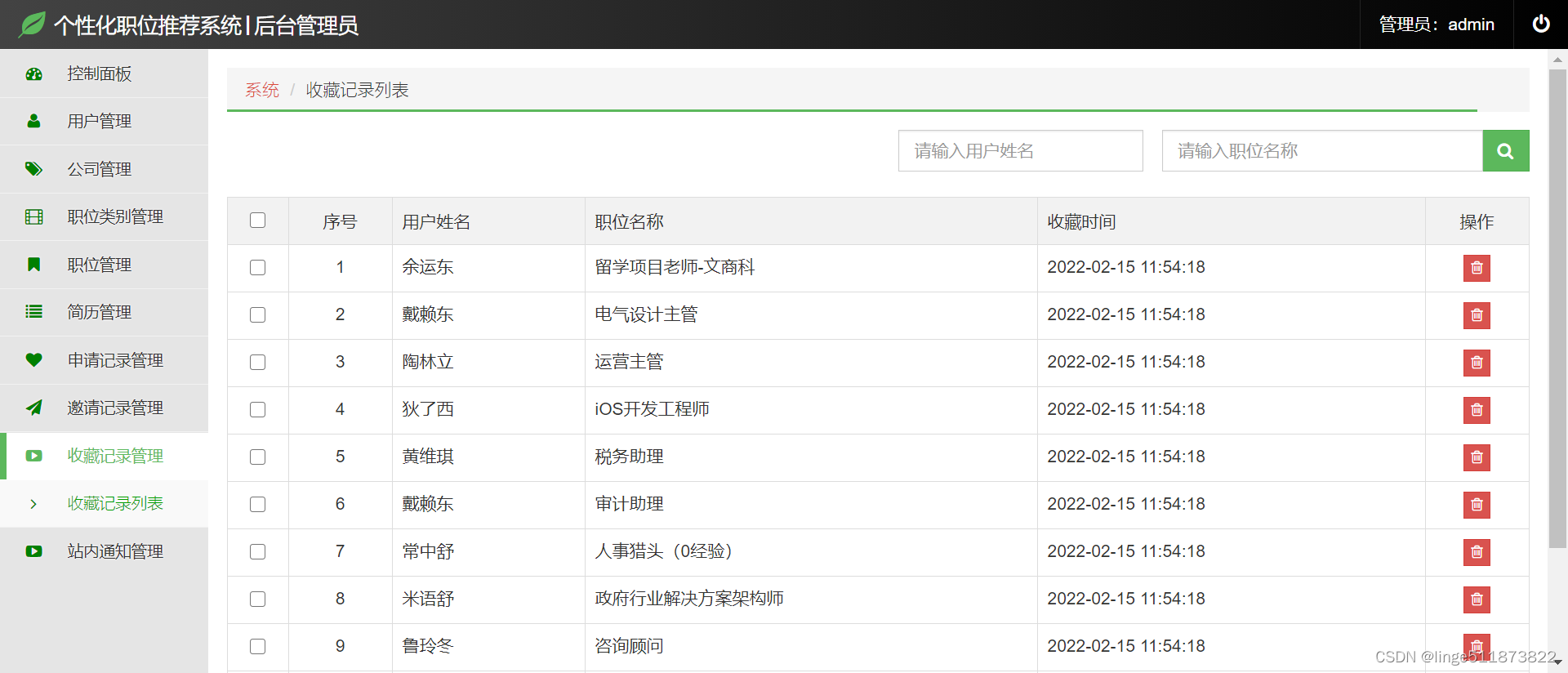Open the 申请记录管理 menu
This screenshot has width=1568, height=673.
(104, 360)
